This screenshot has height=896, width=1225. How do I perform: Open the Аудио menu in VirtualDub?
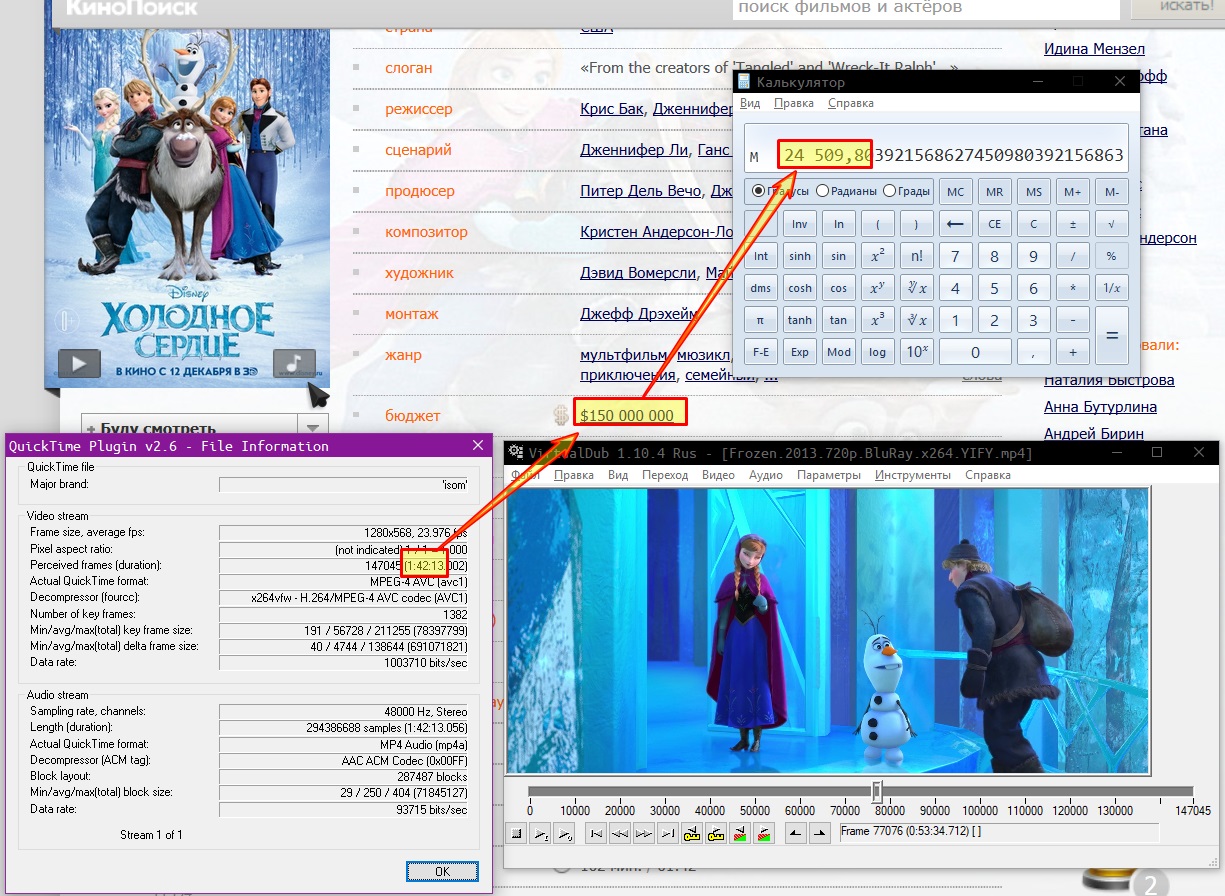[x=766, y=476]
